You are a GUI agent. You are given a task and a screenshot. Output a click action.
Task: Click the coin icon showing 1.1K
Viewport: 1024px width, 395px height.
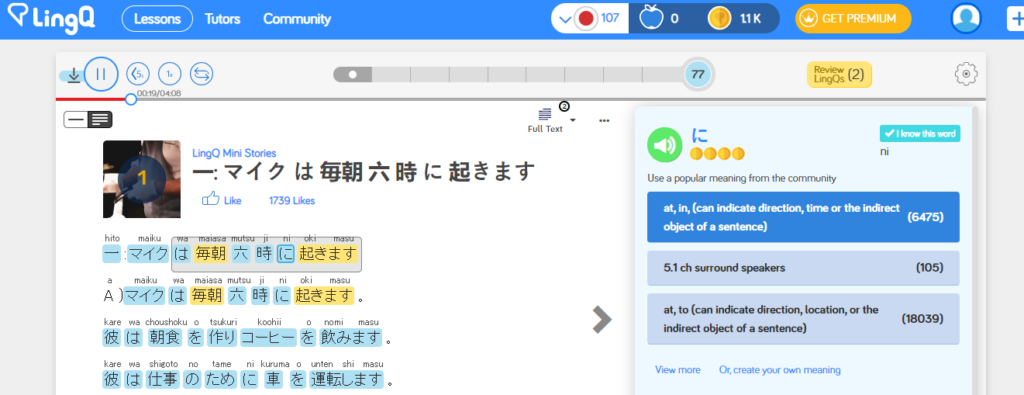pyautogui.click(x=735, y=18)
